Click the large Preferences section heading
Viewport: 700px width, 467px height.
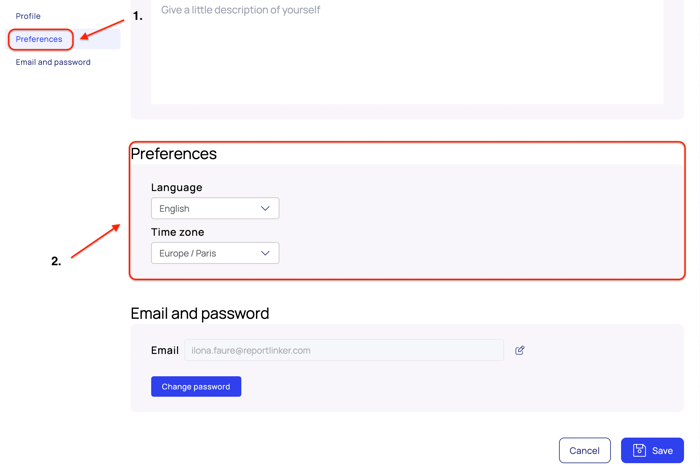174,154
